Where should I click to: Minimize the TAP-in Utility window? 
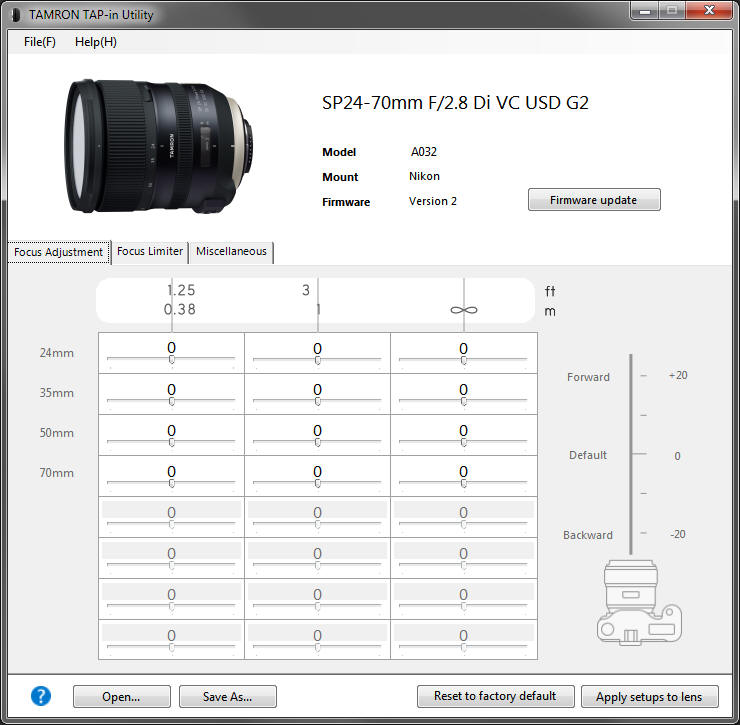coord(645,10)
